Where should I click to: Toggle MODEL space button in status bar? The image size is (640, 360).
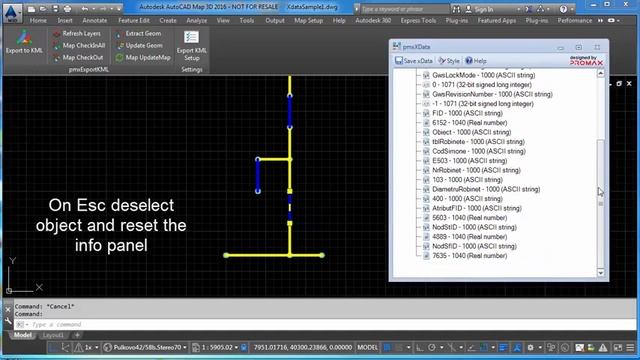[x=367, y=347]
